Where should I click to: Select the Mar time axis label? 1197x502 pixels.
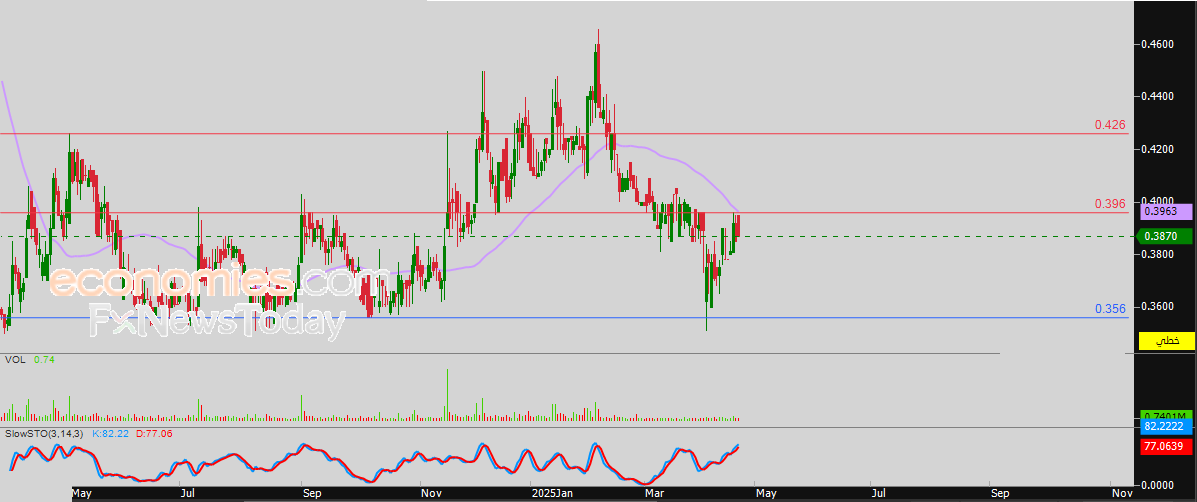pyautogui.click(x=654, y=494)
